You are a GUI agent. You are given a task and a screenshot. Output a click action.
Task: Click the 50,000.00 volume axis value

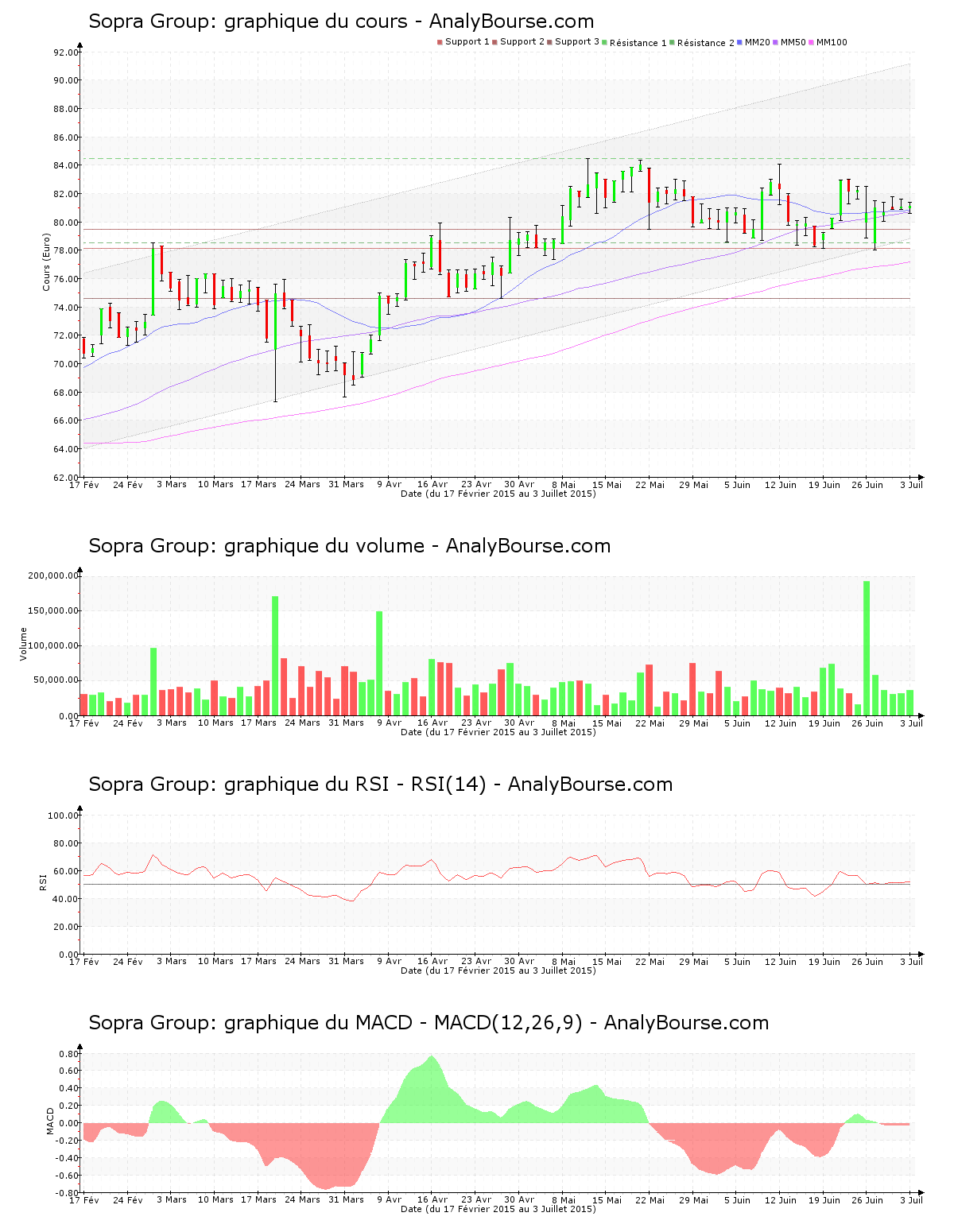coord(56,680)
